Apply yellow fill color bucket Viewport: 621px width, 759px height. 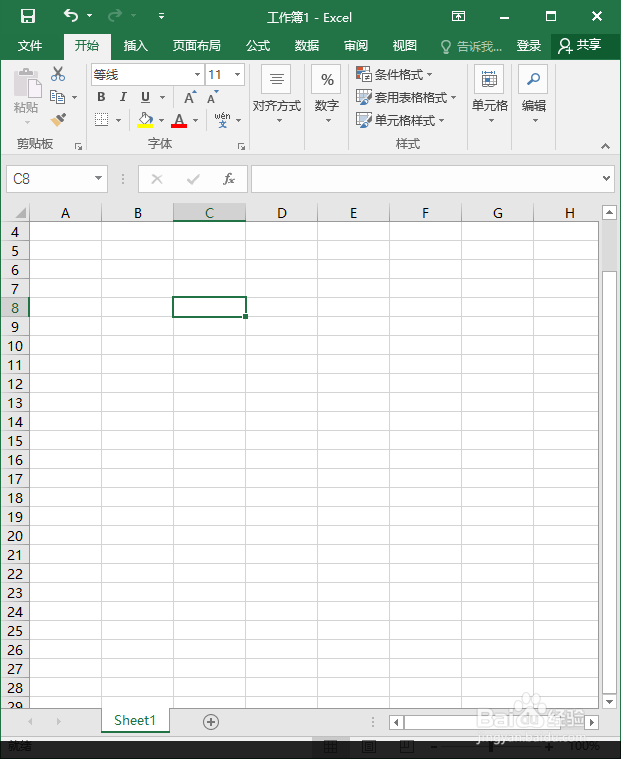(x=145, y=120)
